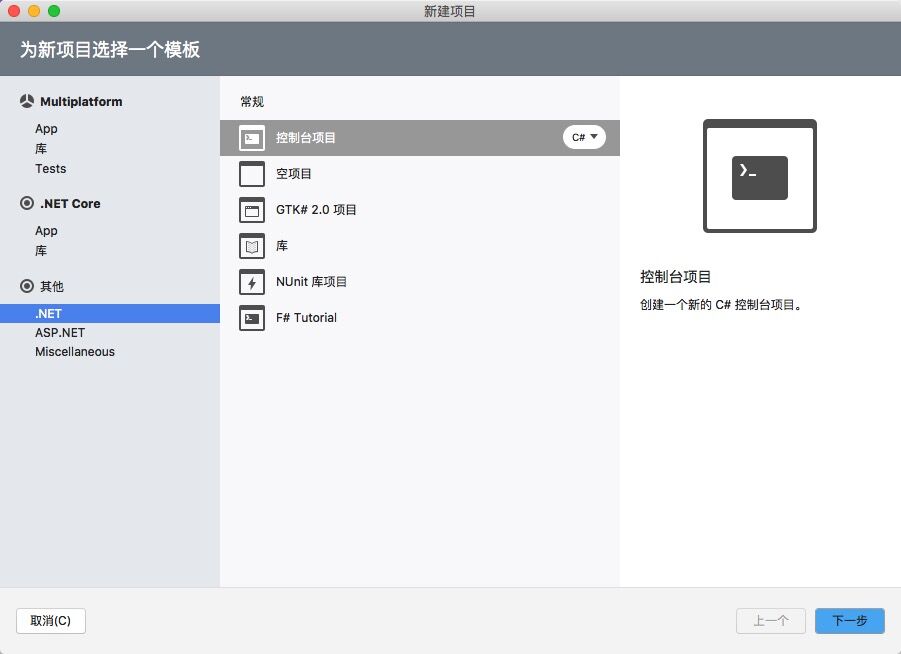Click the 空项目 template icon

click(x=252, y=174)
